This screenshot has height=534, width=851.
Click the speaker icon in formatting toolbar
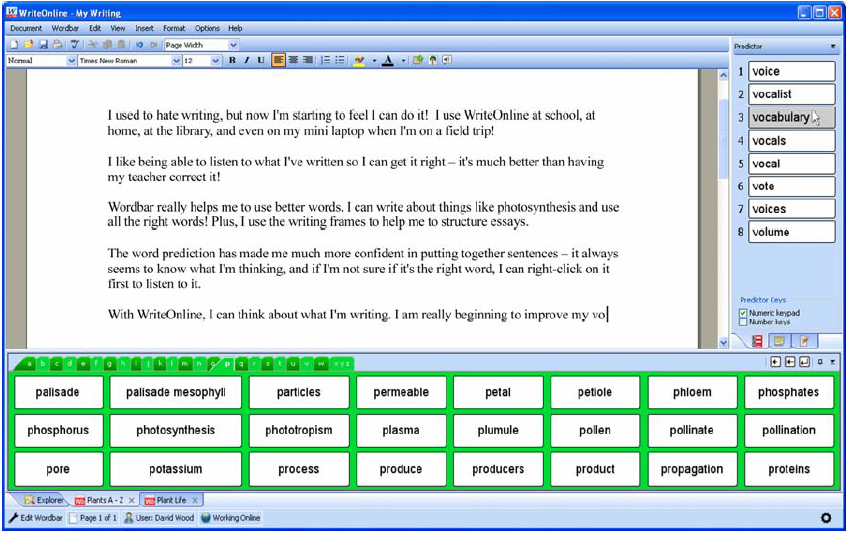[x=447, y=60]
